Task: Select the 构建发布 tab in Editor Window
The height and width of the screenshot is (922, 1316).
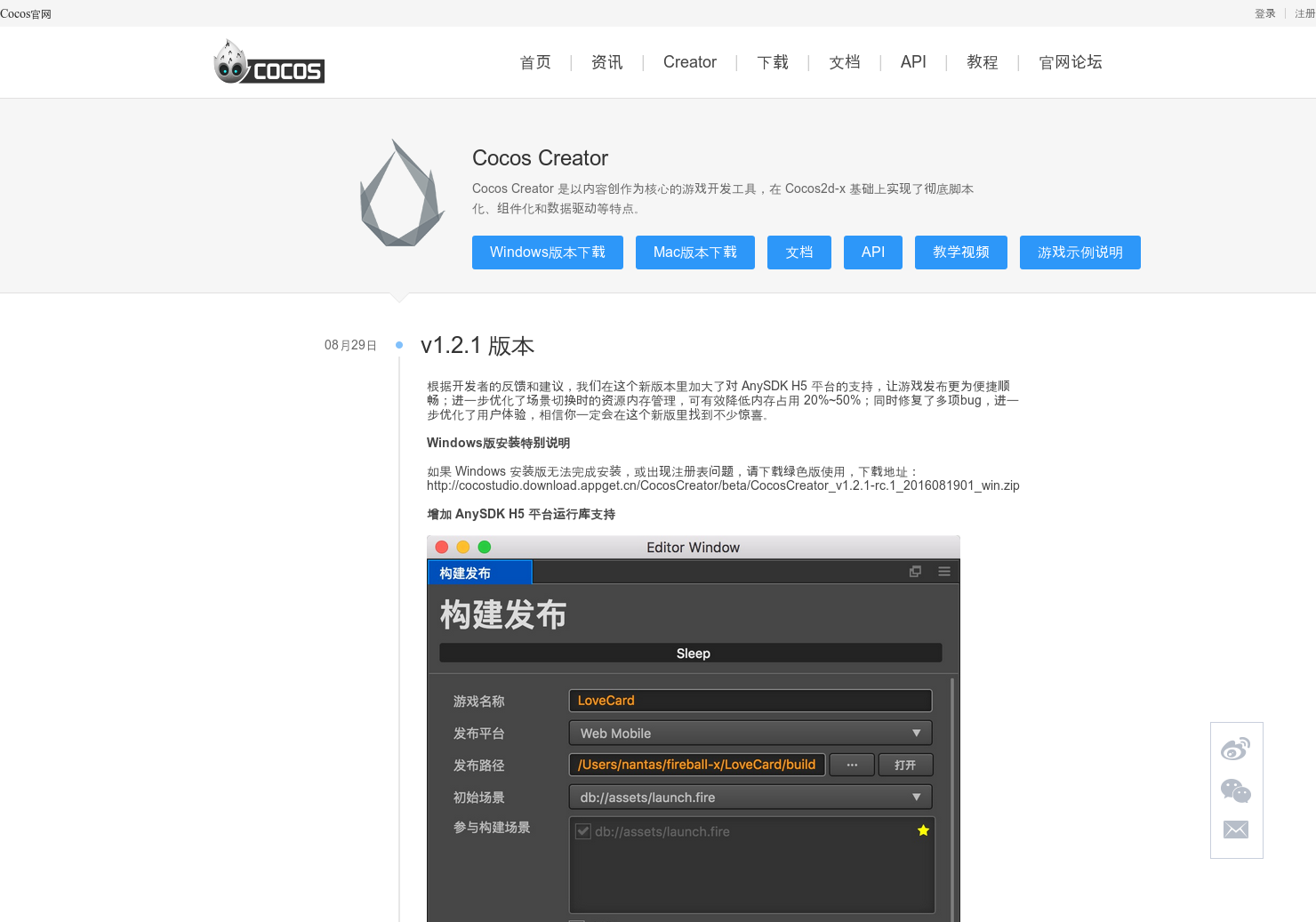Action: 479,573
